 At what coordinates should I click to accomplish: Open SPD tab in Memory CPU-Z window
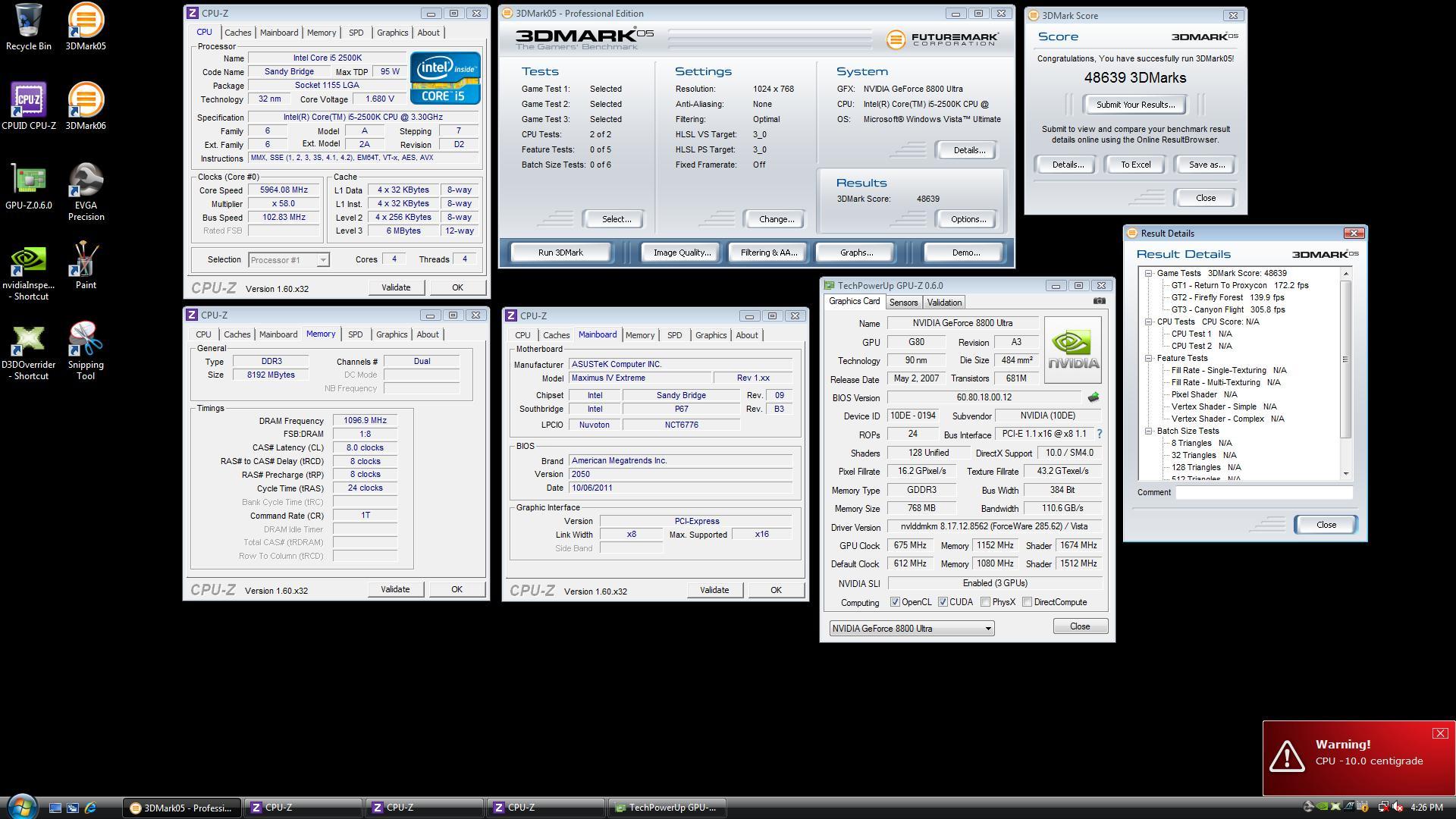tap(355, 334)
